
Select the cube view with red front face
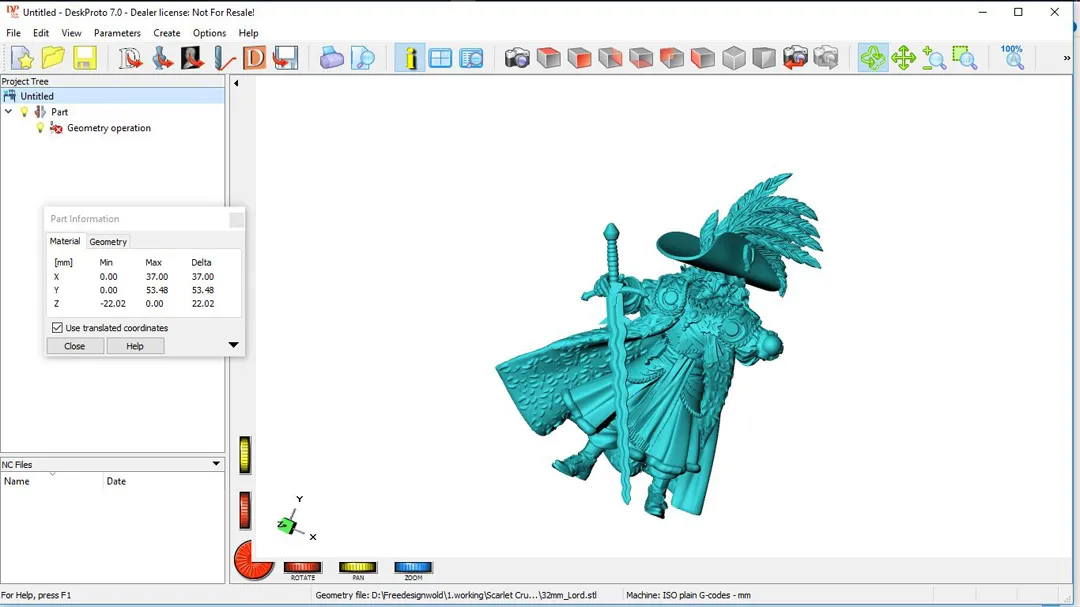tap(579, 58)
